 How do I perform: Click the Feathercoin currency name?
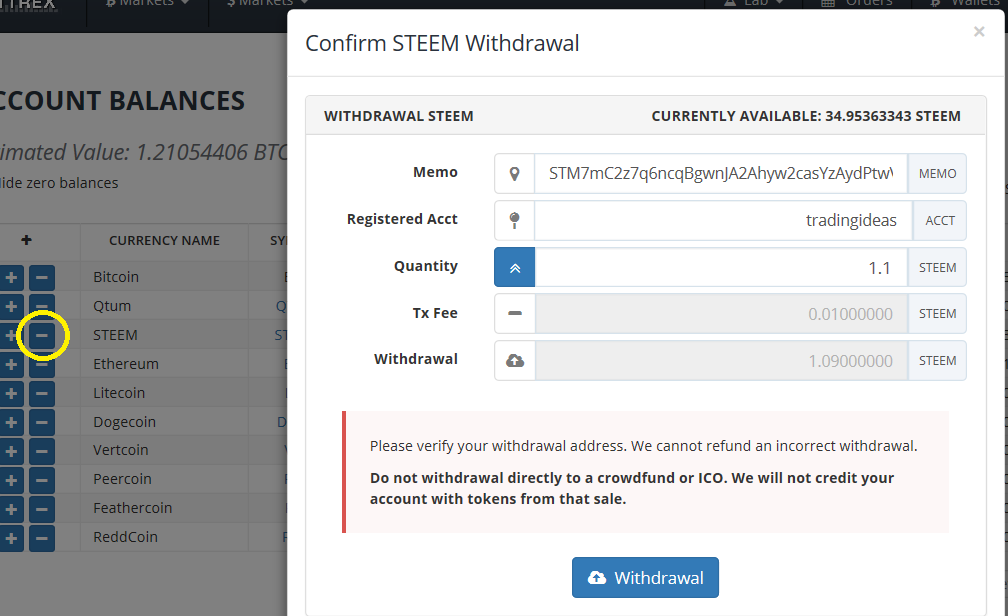(x=132, y=508)
